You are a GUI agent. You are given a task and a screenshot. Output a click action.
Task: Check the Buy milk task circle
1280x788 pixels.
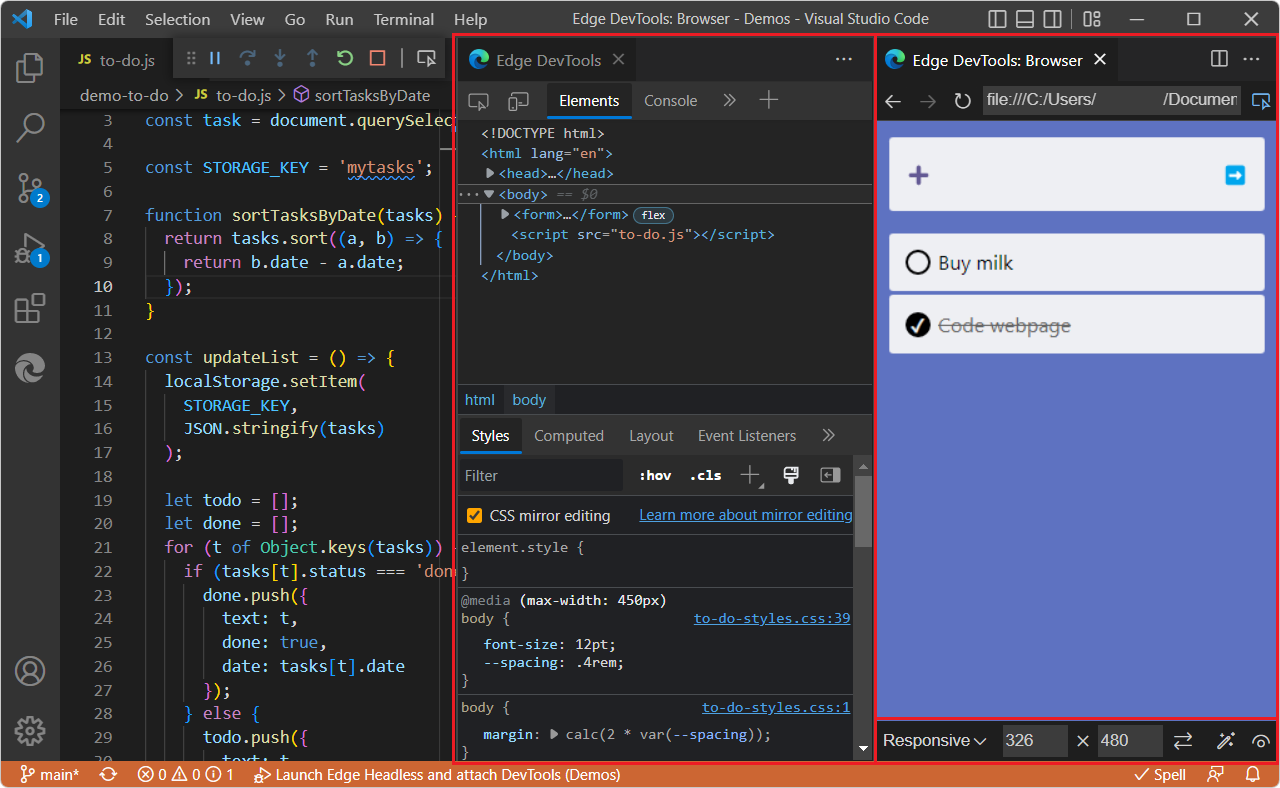coord(917,263)
